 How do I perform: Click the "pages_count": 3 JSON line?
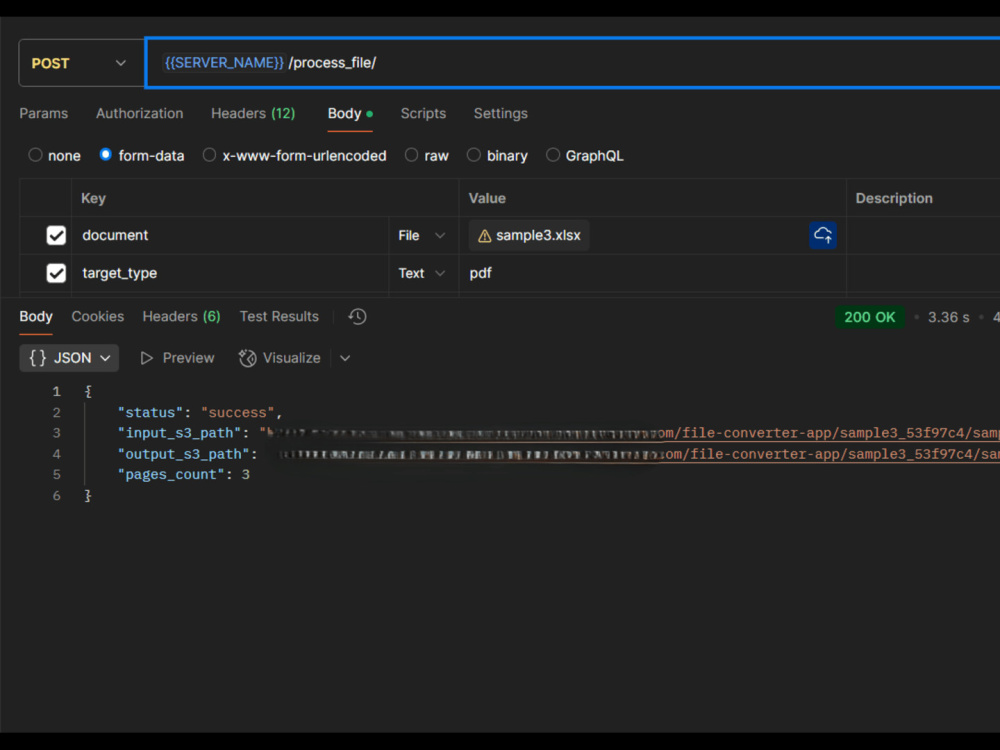click(184, 474)
